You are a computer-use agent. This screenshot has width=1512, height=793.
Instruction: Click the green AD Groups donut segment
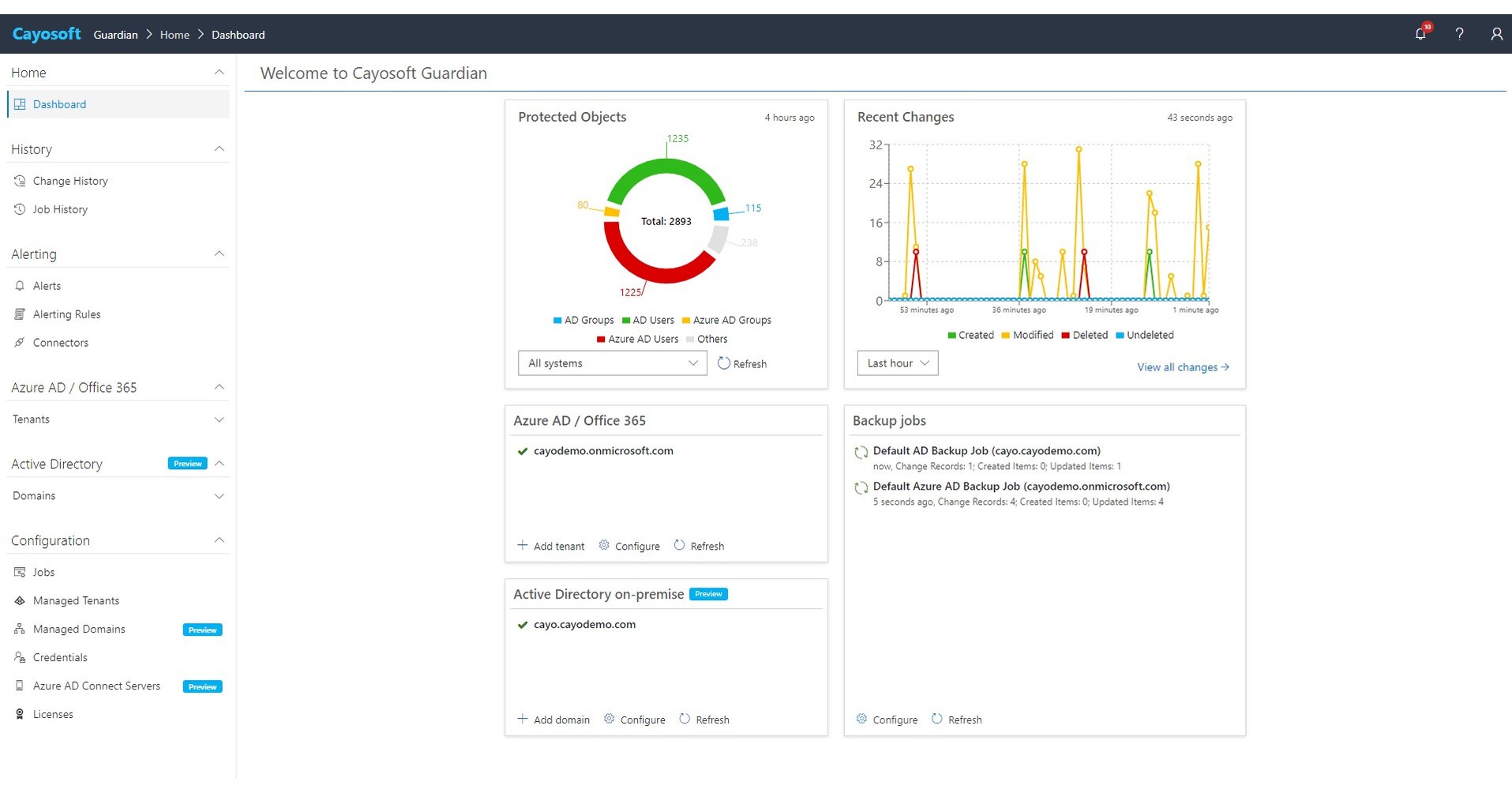click(667, 166)
